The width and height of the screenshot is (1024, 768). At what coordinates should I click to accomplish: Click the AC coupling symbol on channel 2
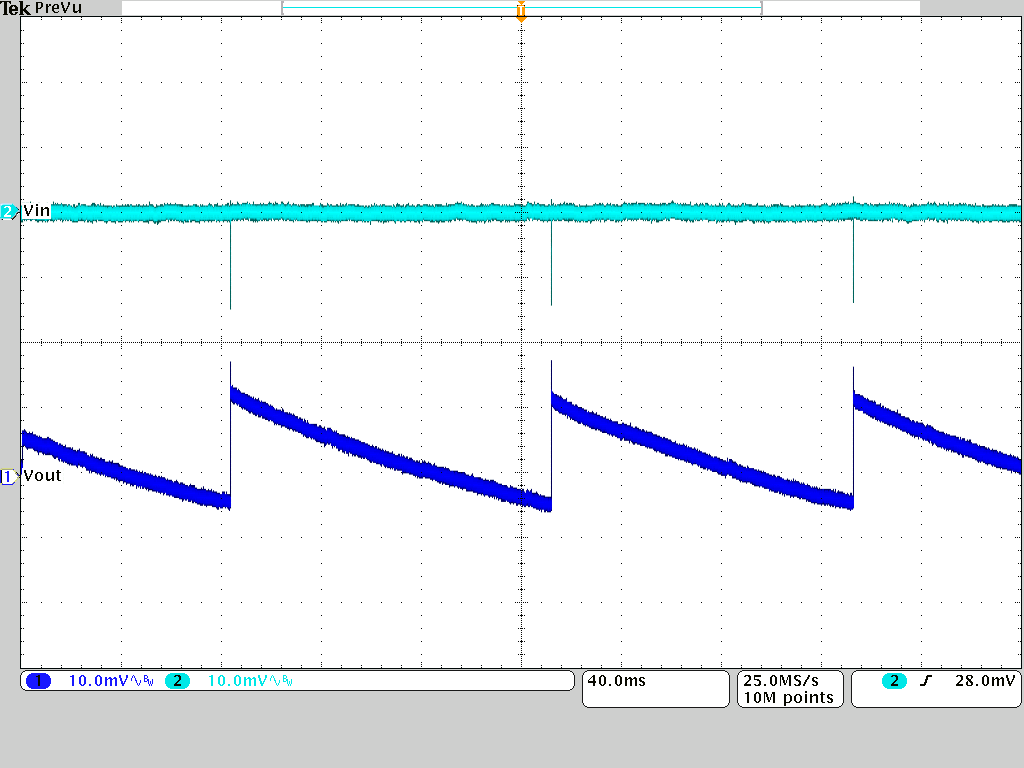pos(274,680)
